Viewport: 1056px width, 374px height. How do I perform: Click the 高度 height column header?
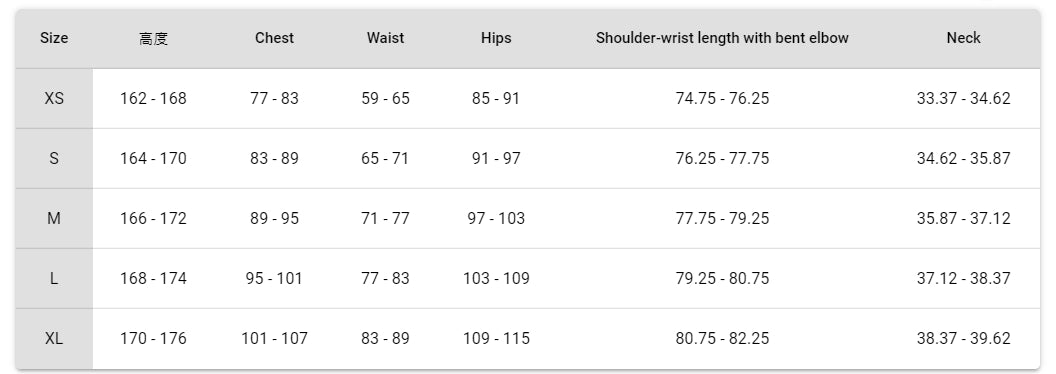coord(154,38)
